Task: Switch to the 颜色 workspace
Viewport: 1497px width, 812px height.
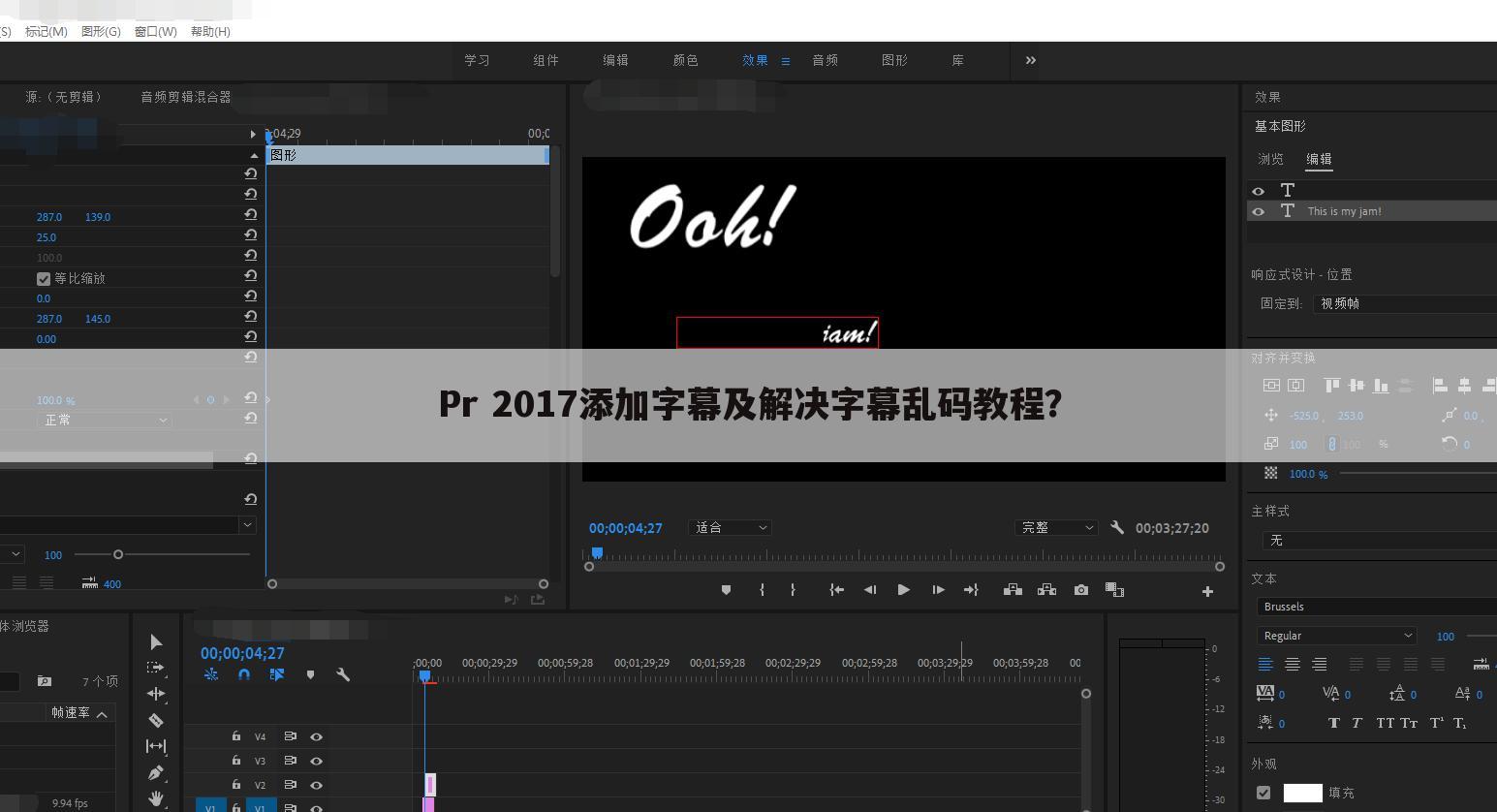Action: (685, 60)
